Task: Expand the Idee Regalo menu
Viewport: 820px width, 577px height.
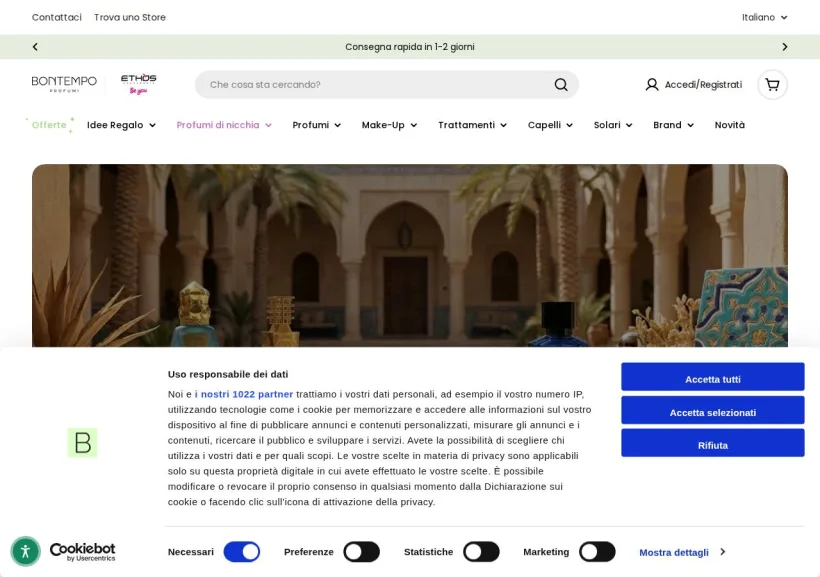Action: pyautogui.click(x=121, y=125)
